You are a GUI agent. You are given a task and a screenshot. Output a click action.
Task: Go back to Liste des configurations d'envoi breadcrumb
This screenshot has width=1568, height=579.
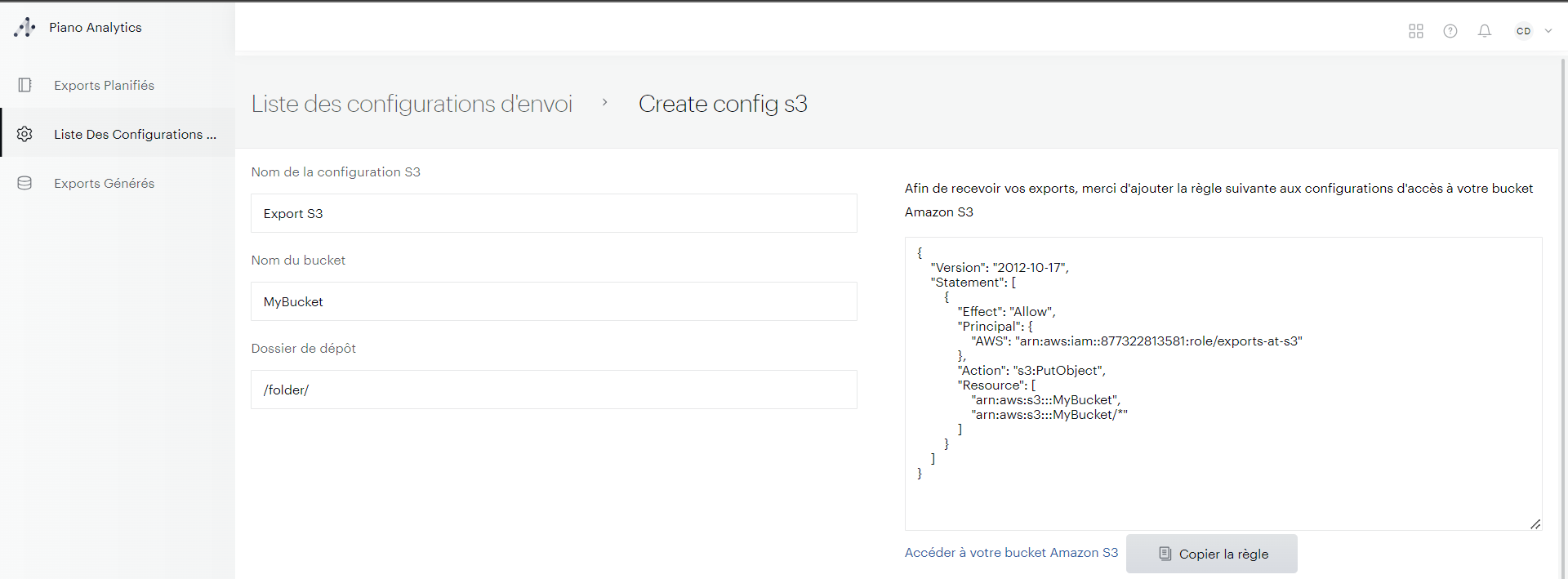[412, 104]
